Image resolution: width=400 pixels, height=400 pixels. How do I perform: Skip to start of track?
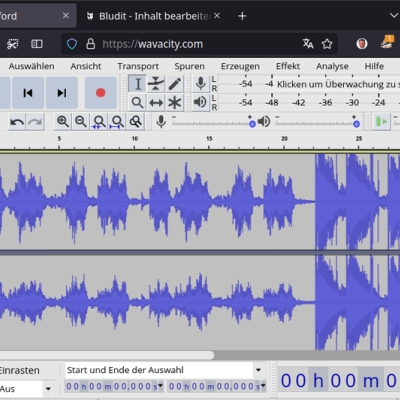coord(28,93)
